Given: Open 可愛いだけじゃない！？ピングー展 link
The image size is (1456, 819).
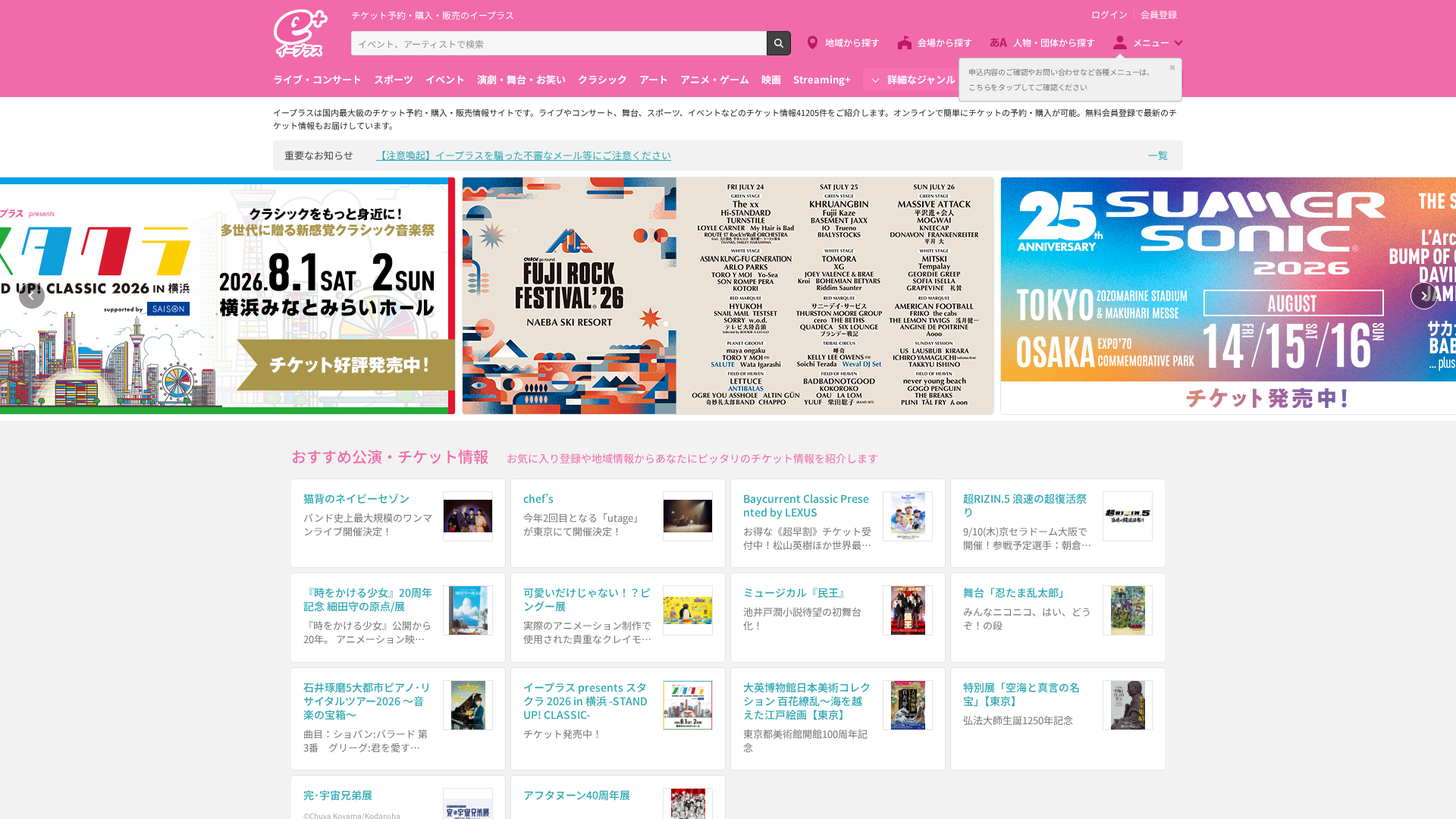Looking at the screenshot, I should 587,599.
